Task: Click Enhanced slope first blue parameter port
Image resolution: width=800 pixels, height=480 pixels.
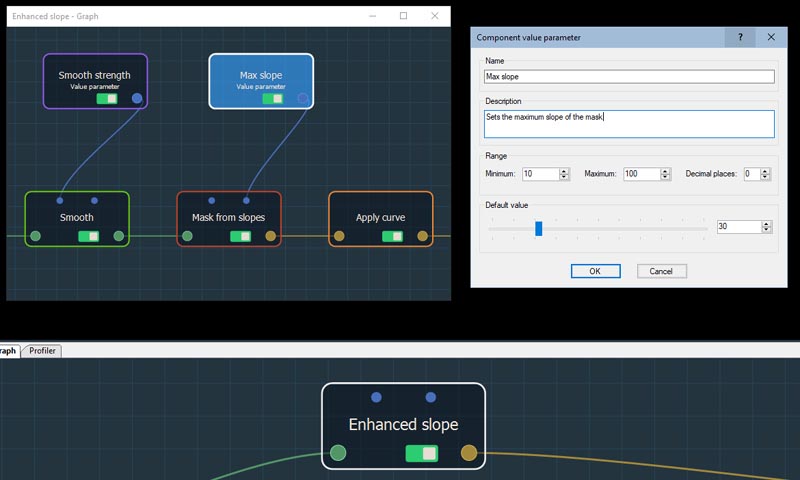Action: [377, 397]
